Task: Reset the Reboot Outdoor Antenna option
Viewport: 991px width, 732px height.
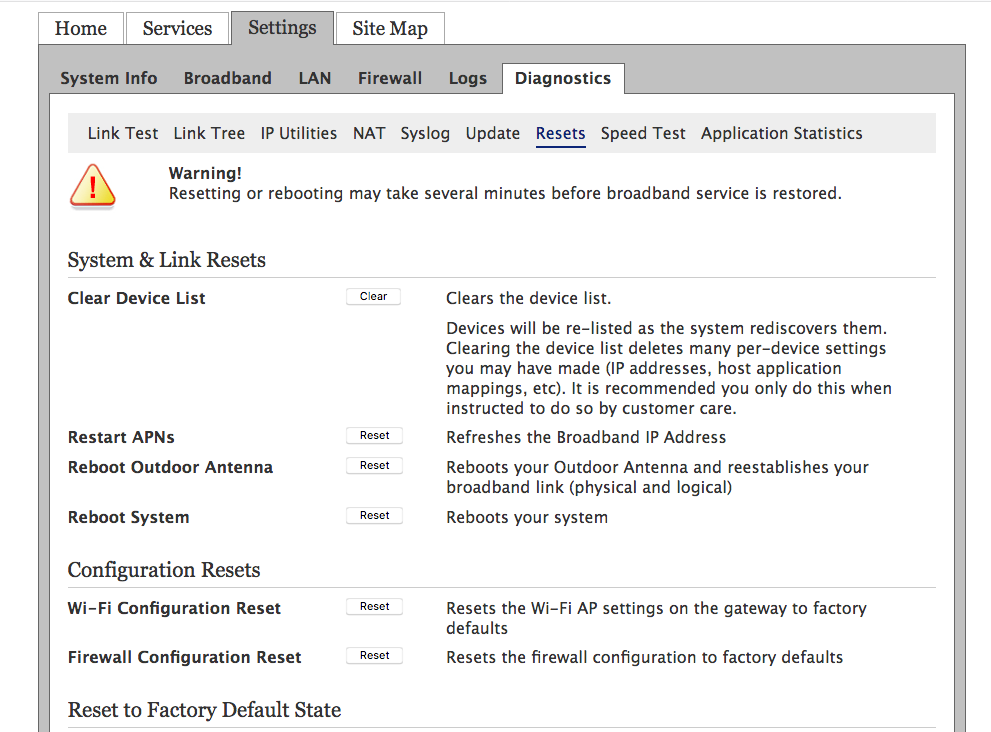Action: tap(374, 466)
